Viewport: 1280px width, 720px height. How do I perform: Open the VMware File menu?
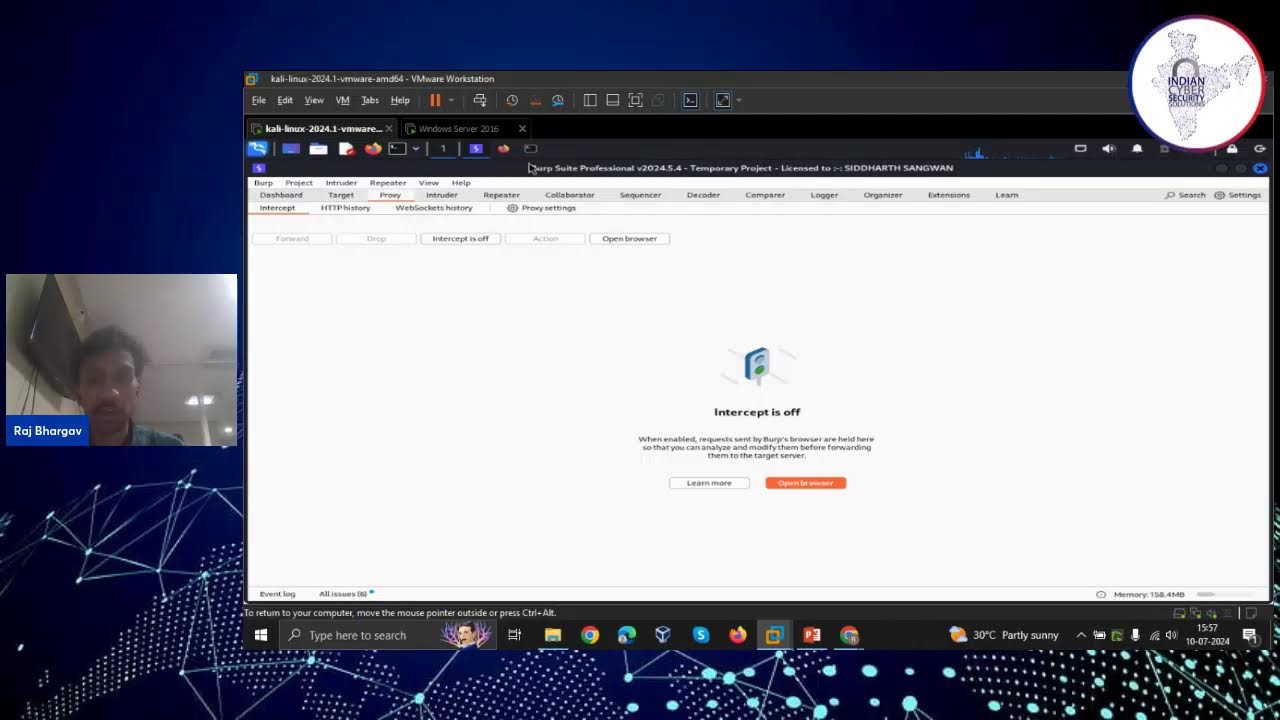[259, 100]
